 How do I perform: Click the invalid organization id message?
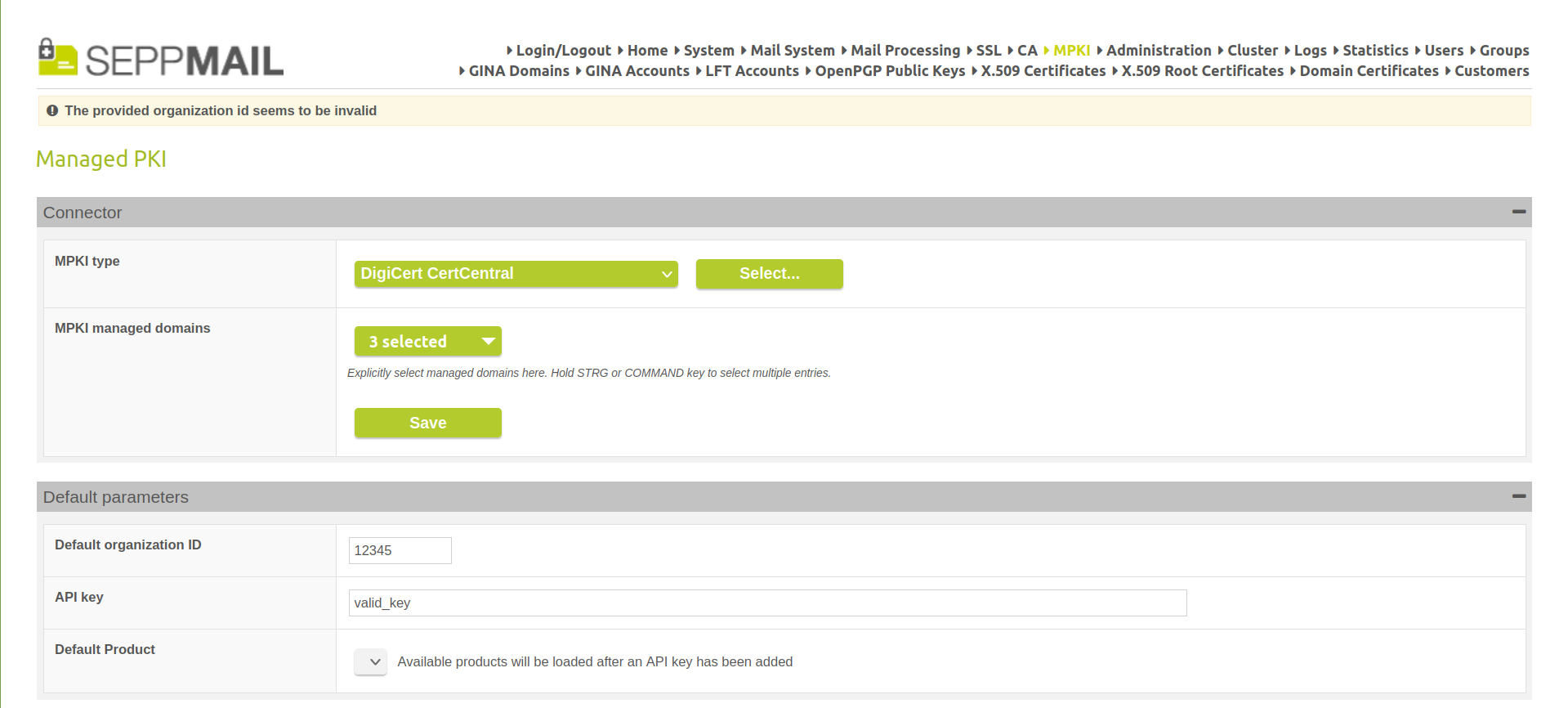[221, 110]
